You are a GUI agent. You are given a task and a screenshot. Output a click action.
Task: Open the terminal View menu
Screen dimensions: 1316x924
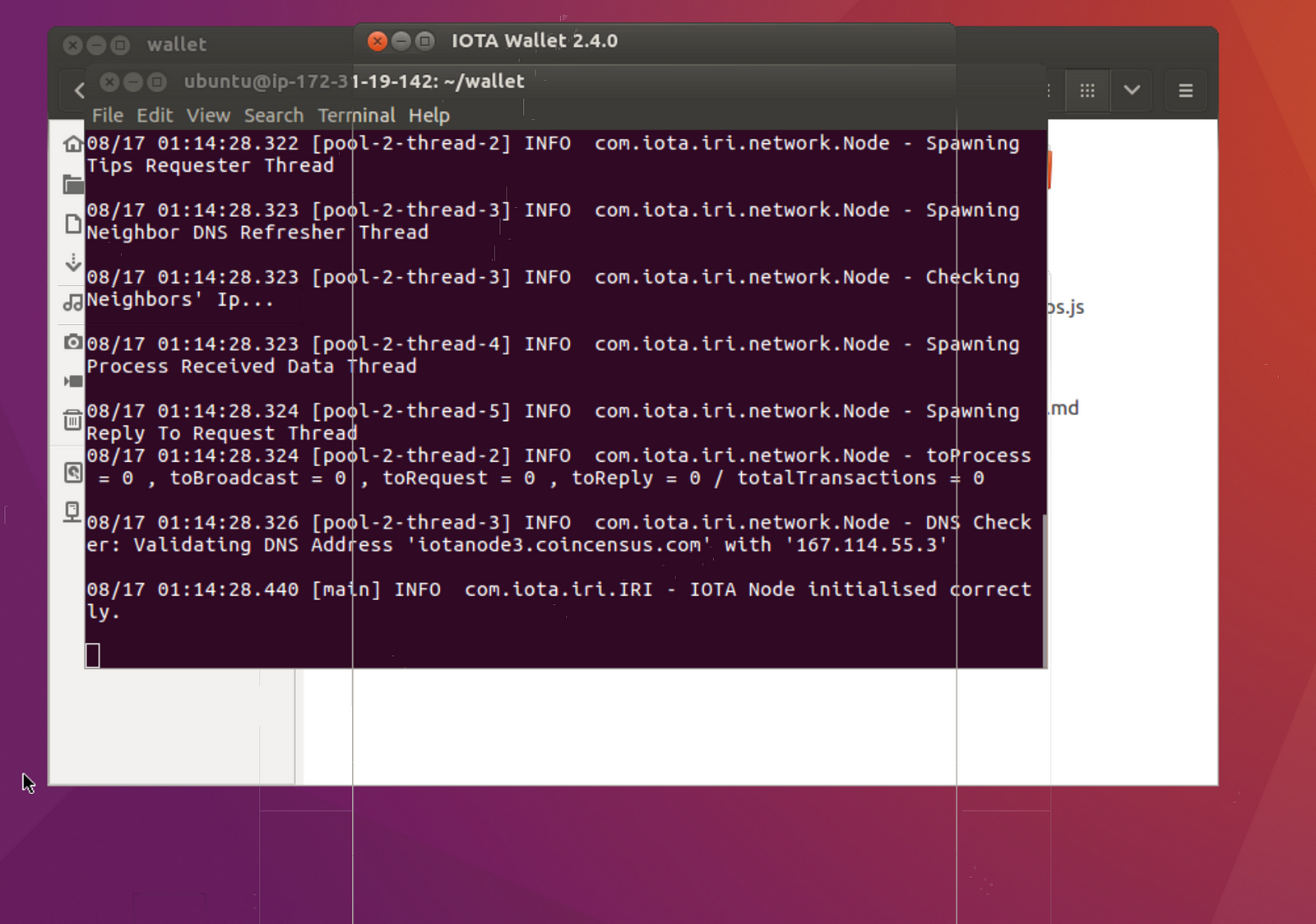pos(208,115)
